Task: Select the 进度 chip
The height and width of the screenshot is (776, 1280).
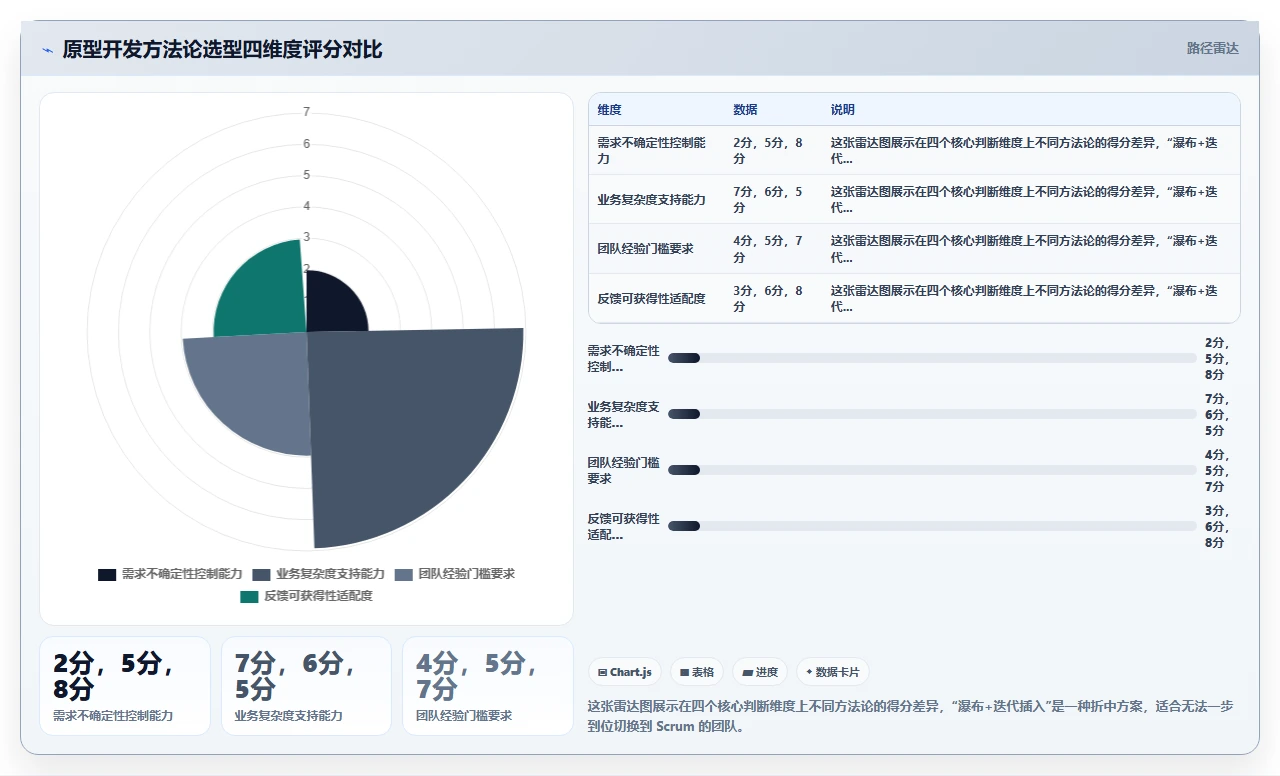Action: (760, 672)
